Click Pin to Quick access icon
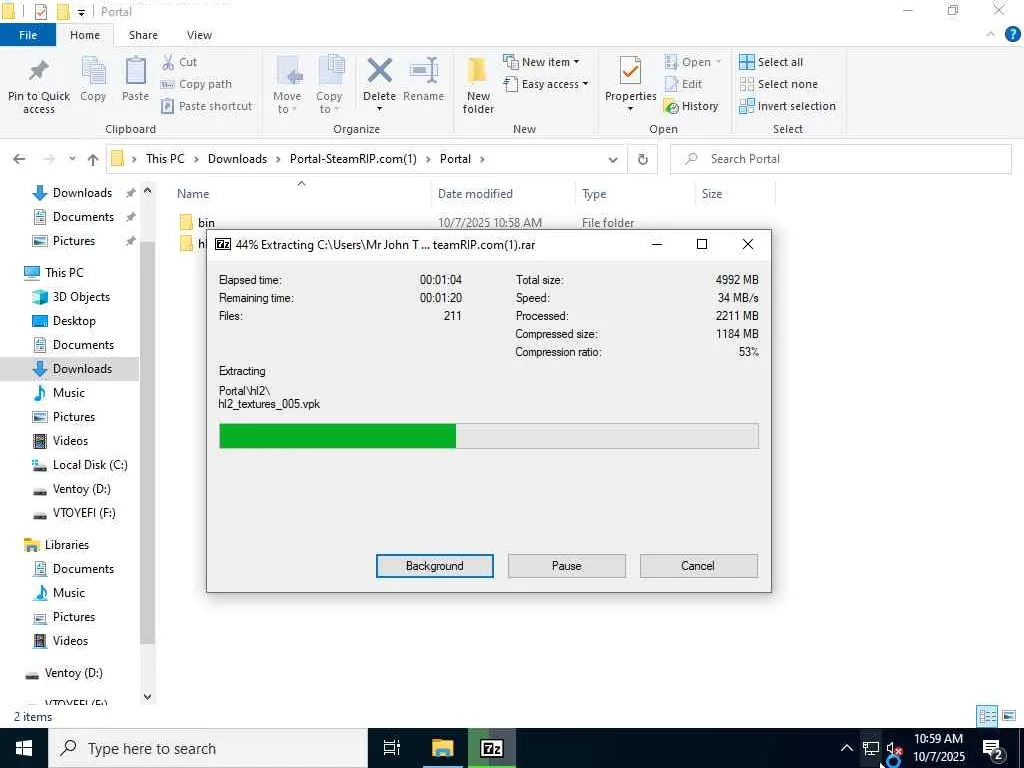Screen dimensions: 1024x768 tap(39, 71)
